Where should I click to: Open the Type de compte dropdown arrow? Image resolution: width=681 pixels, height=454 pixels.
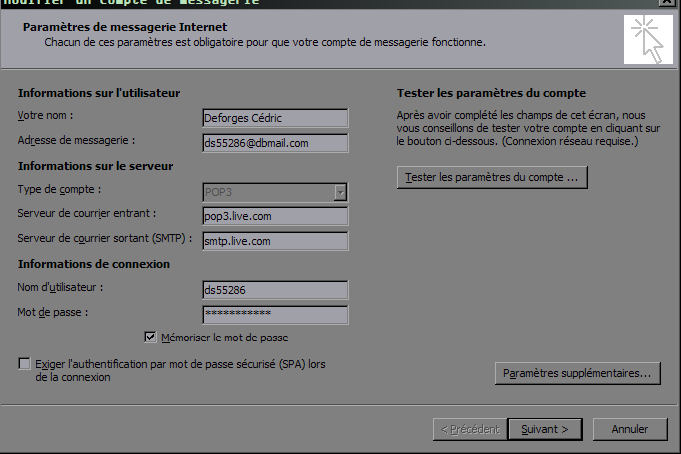tap(340, 192)
